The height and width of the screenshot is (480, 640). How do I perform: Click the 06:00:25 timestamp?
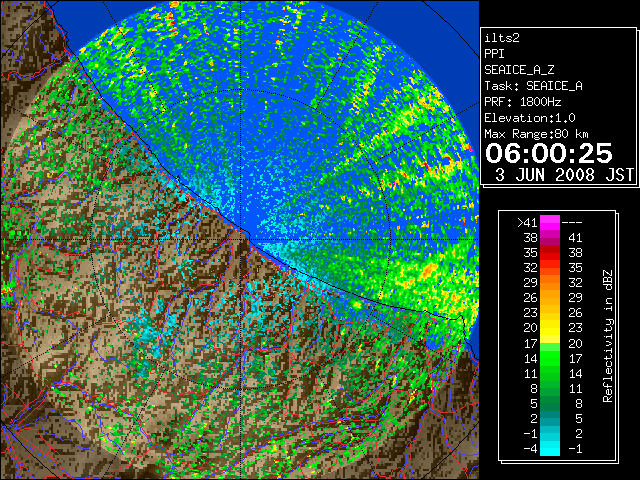549,153
